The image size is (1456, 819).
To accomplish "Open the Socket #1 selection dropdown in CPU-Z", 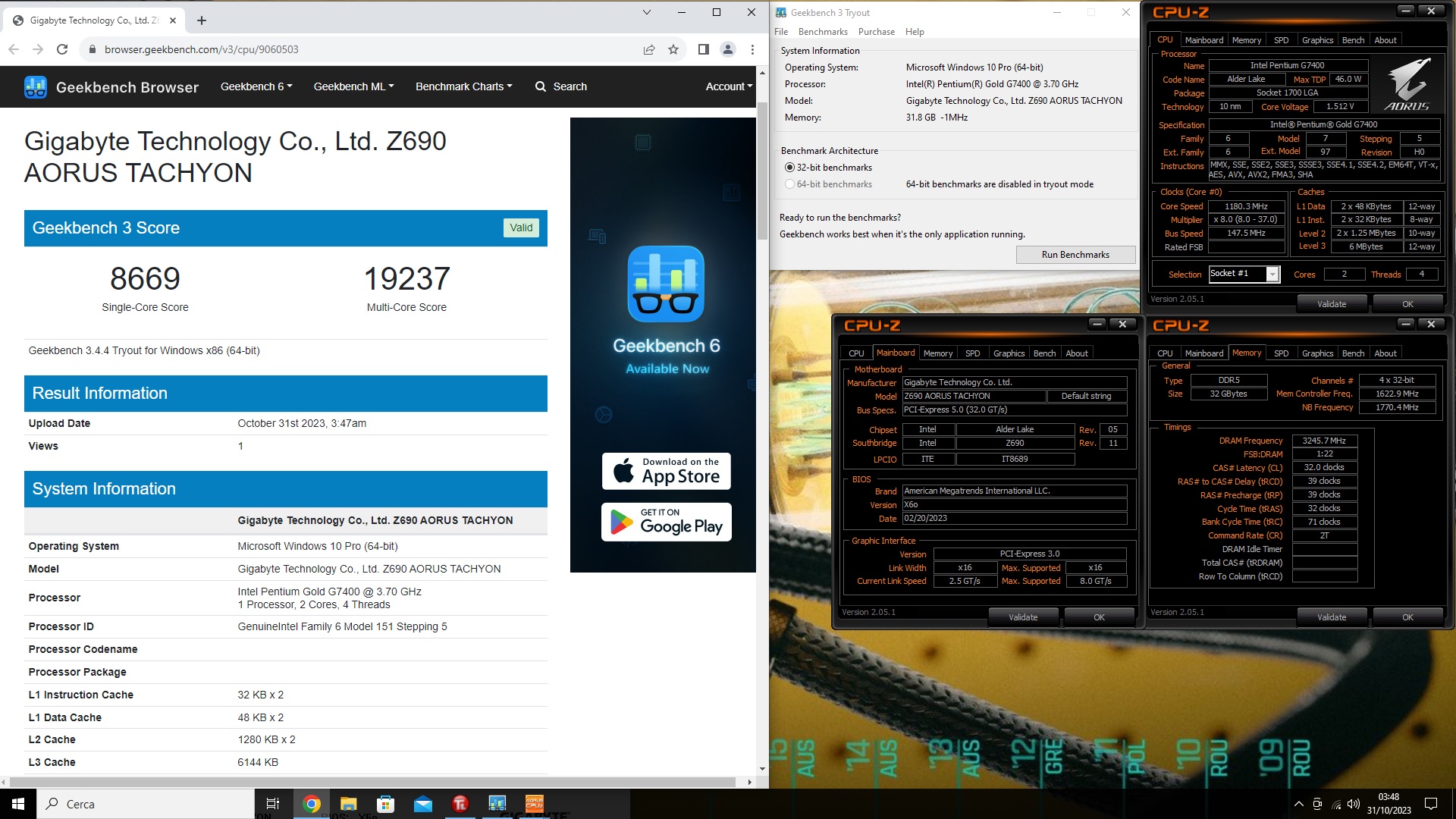I will point(1272,275).
